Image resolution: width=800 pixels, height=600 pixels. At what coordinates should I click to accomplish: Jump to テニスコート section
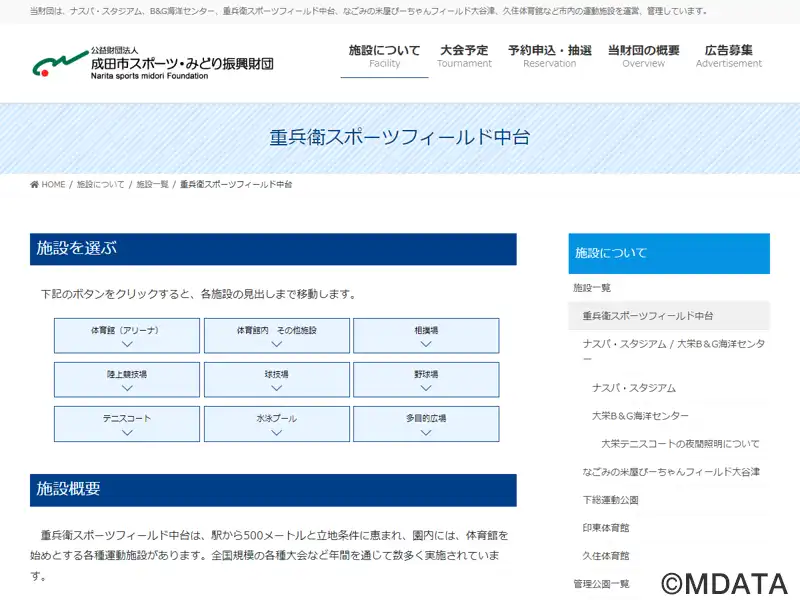tap(127, 424)
